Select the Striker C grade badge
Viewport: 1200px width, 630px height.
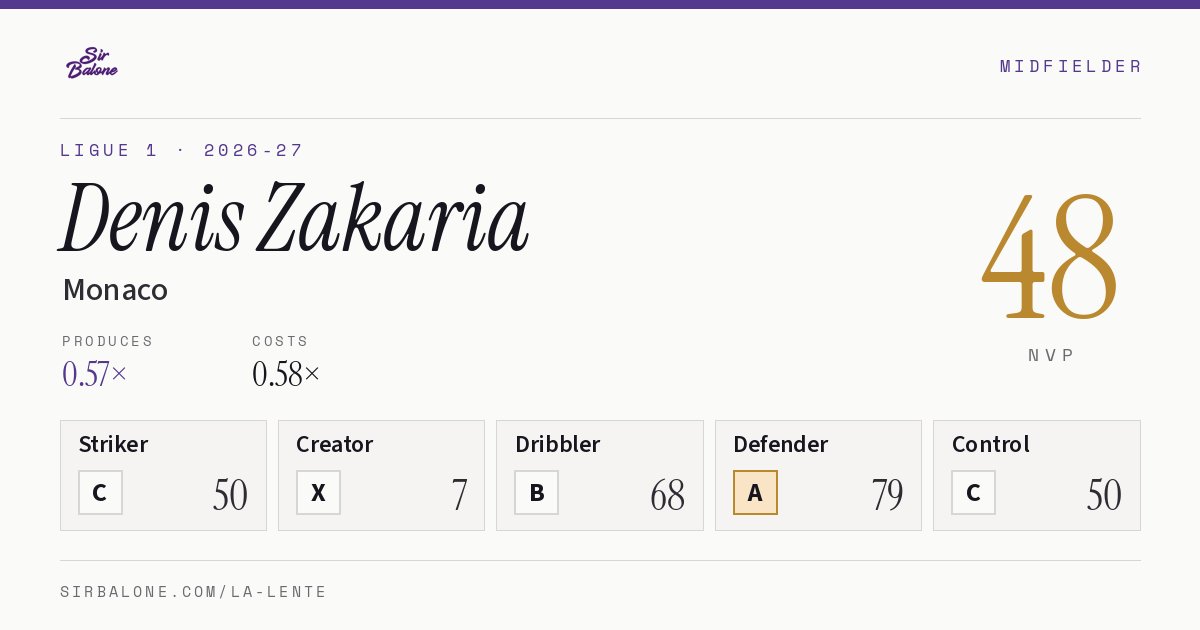point(100,492)
